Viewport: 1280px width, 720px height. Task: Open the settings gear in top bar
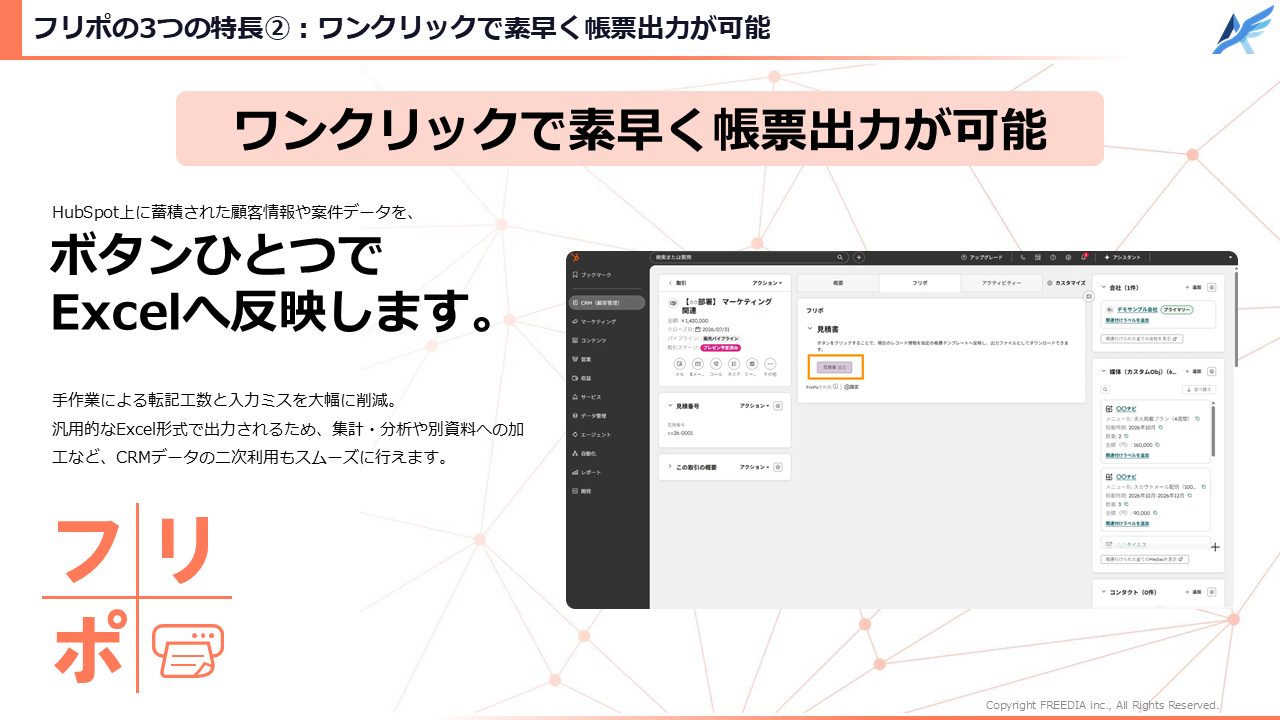pyautogui.click(x=1069, y=257)
